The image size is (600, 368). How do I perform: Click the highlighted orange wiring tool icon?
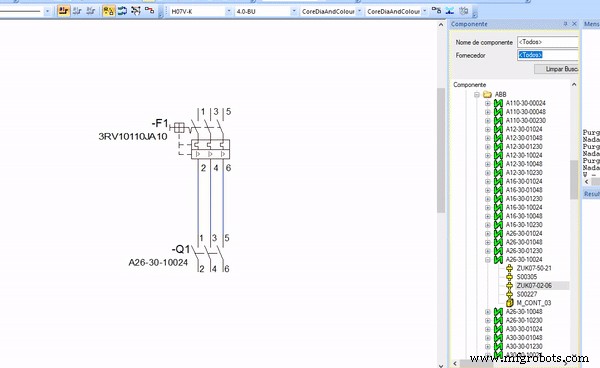(x=64, y=11)
